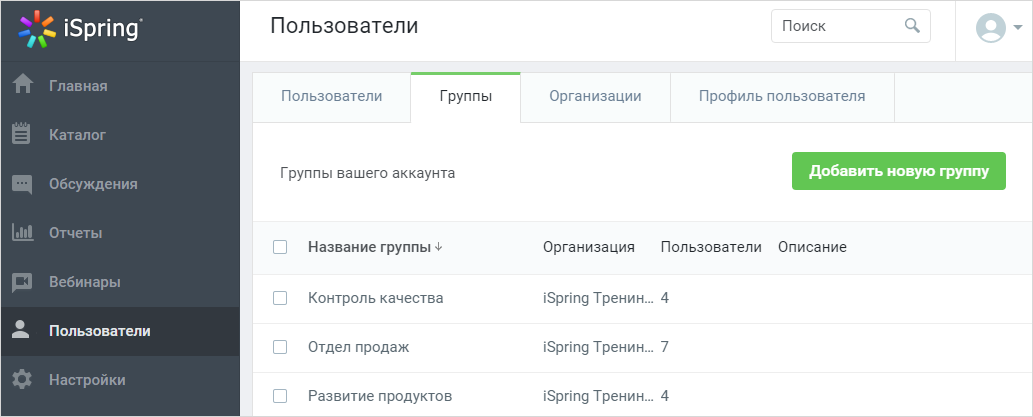Viewport: 1033px width, 417px height.
Task: Click organization cell of Развитие продуктов row
Action: click(599, 396)
